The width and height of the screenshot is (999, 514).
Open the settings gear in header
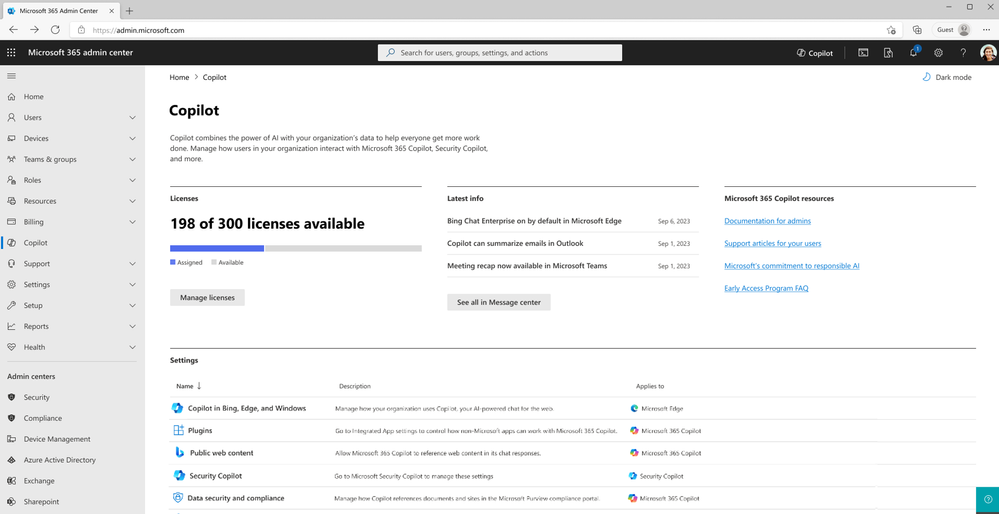938,53
